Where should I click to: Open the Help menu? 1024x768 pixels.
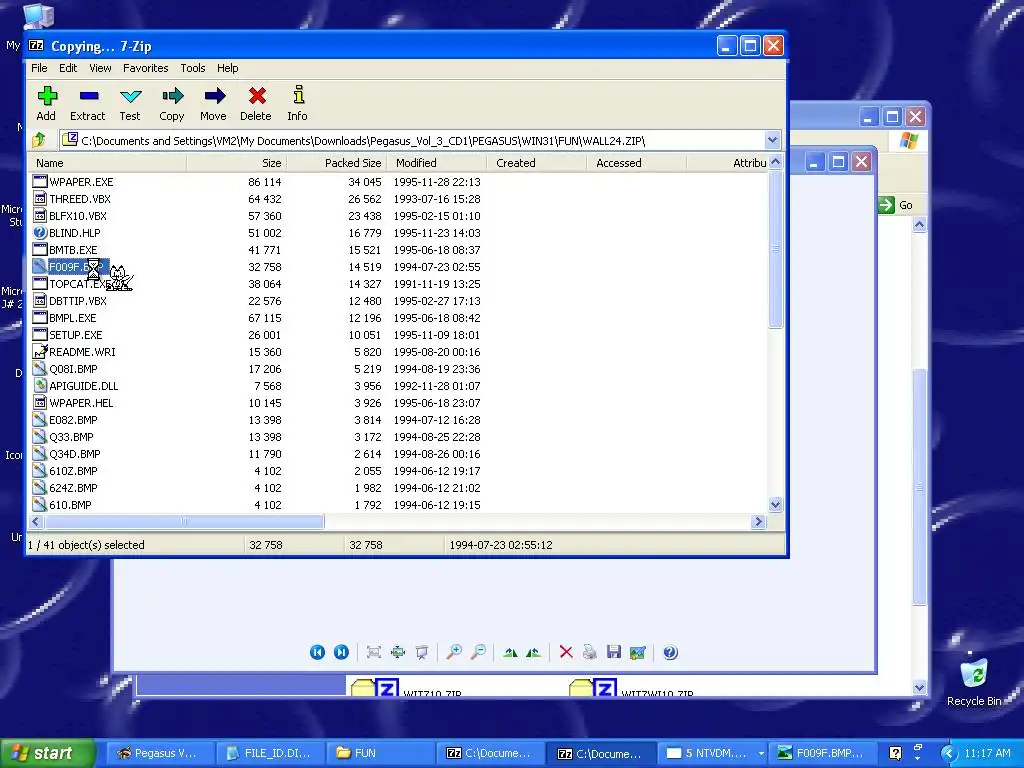(227, 68)
